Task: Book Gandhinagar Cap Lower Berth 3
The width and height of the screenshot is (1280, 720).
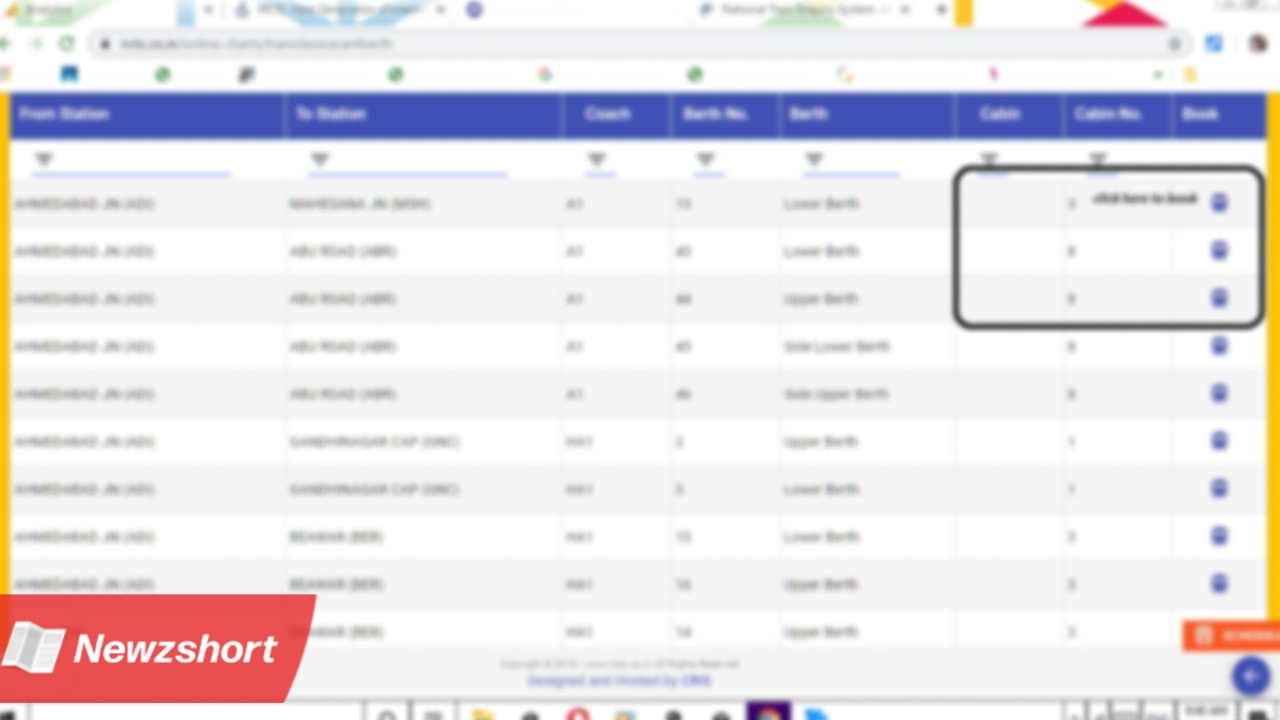Action: pyautogui.click(x=1219, y=488)
